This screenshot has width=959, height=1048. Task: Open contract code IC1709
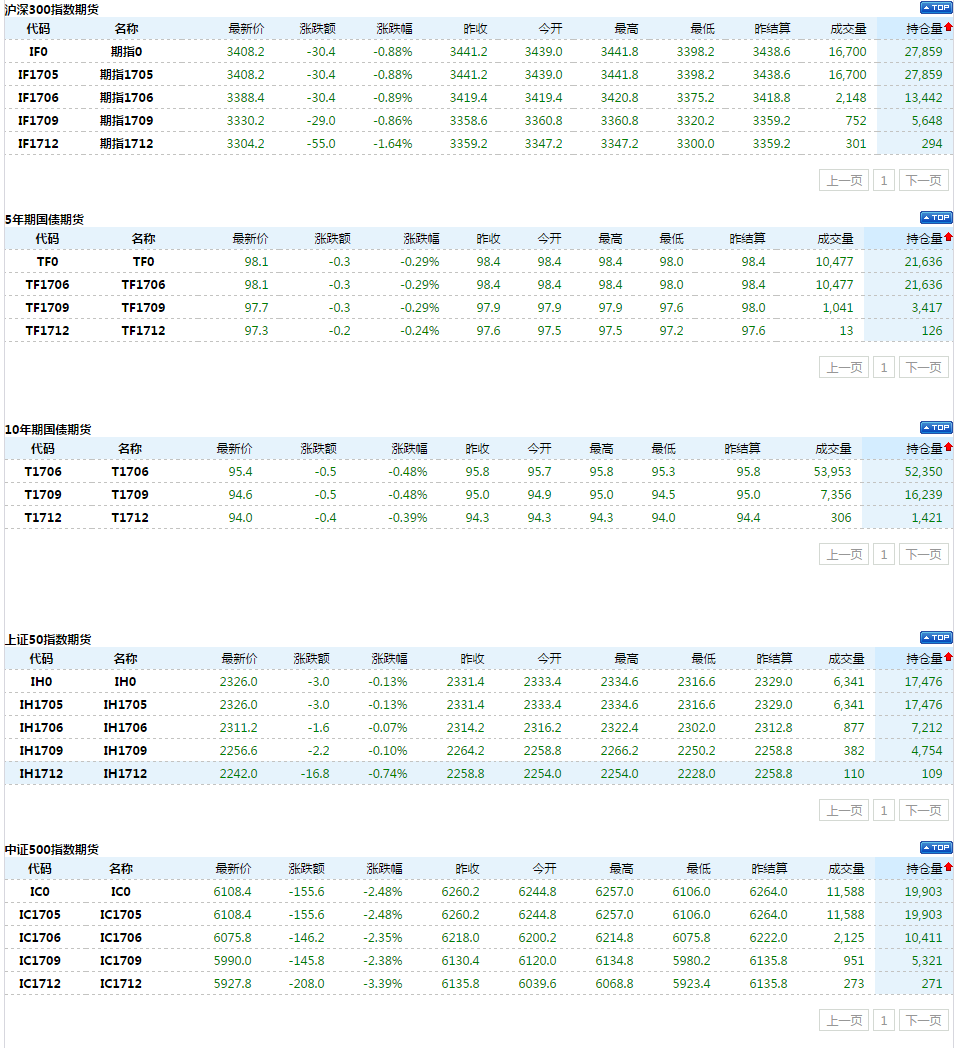click(39, 960)
